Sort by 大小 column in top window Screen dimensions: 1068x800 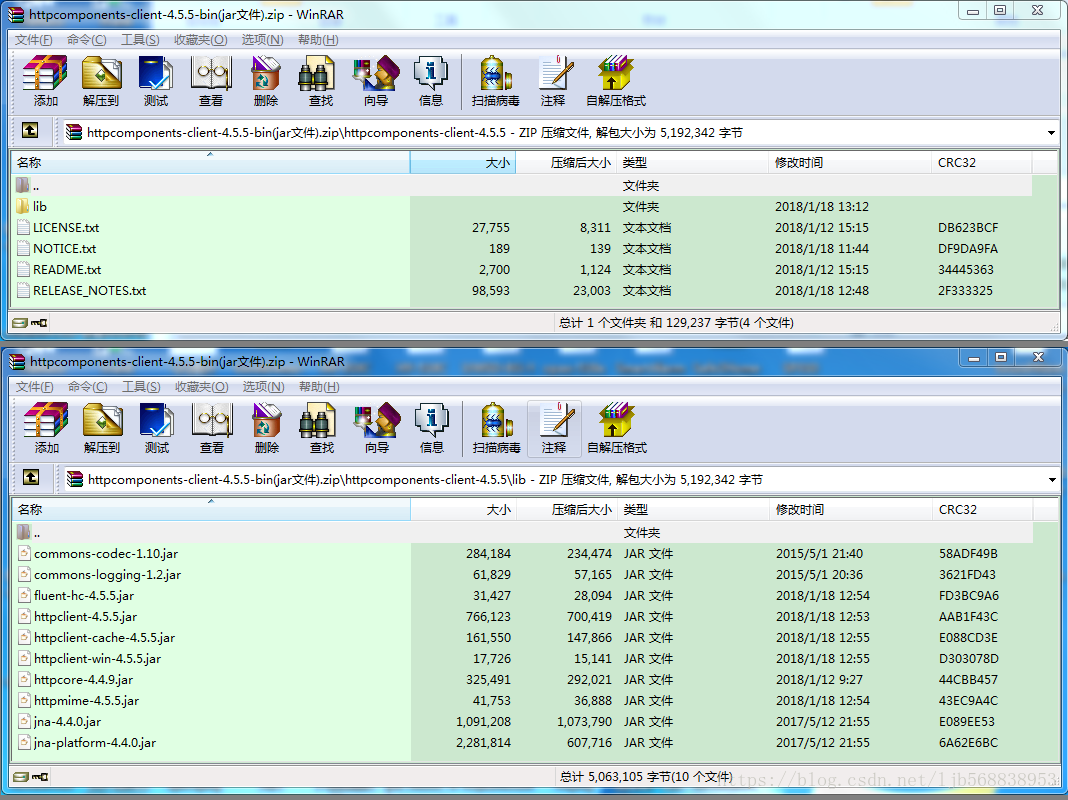pyautogui.click(x=463, y=162)
